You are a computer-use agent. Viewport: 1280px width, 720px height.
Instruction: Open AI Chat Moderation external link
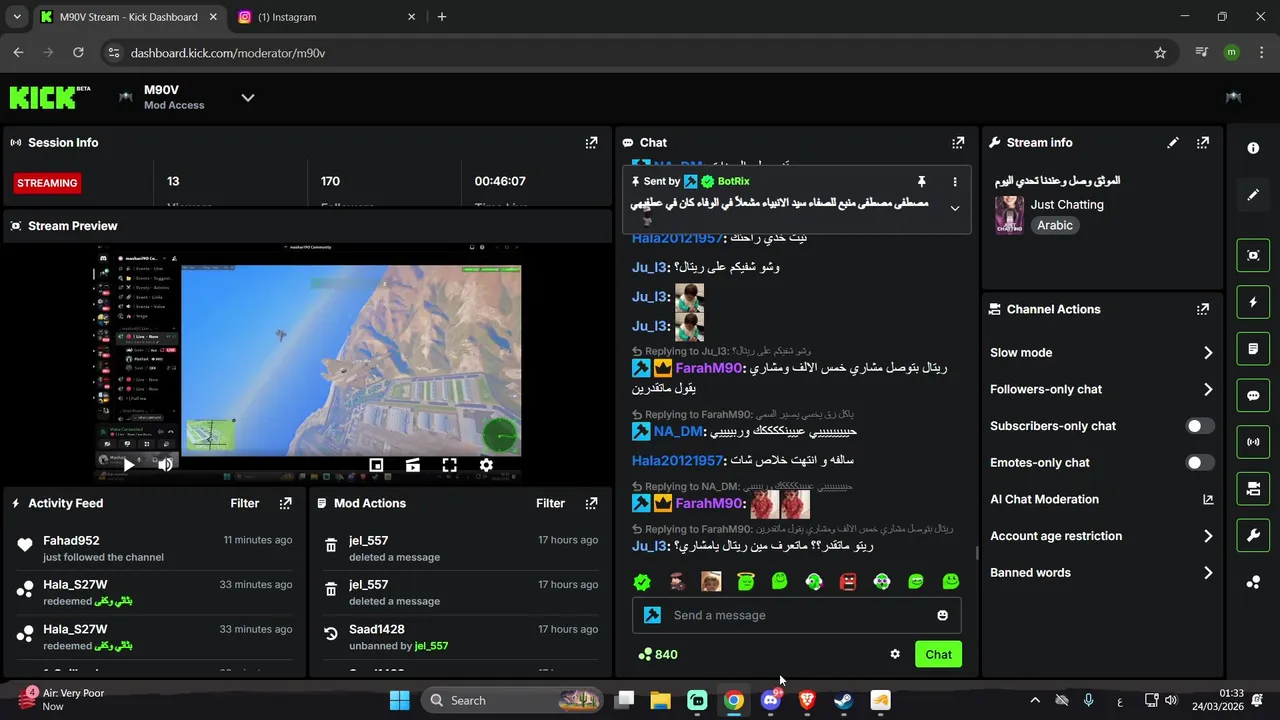(1208, 499)
